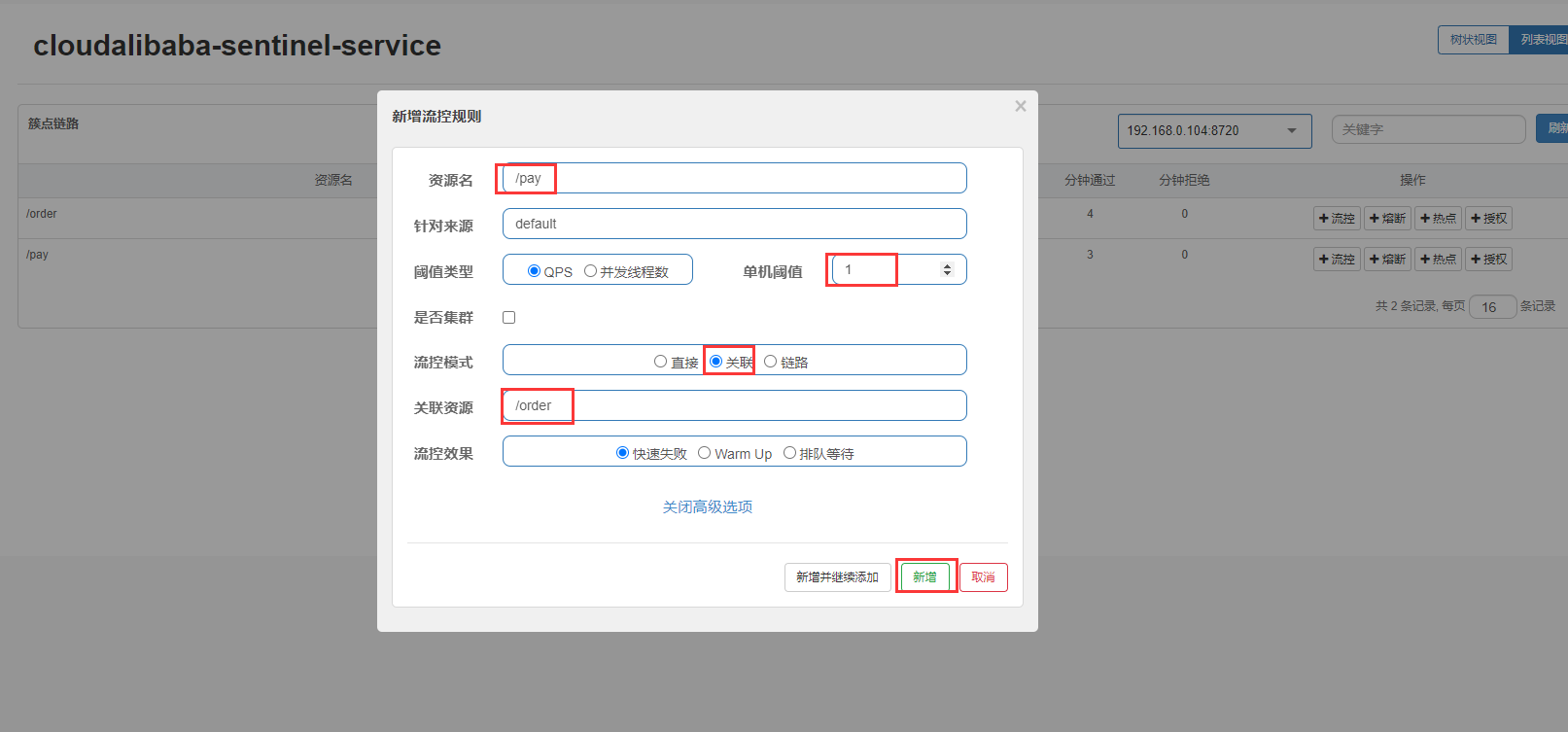Click the 分钟拒绝 column header
The image size is (1568, 732).
coord(1184,180)
